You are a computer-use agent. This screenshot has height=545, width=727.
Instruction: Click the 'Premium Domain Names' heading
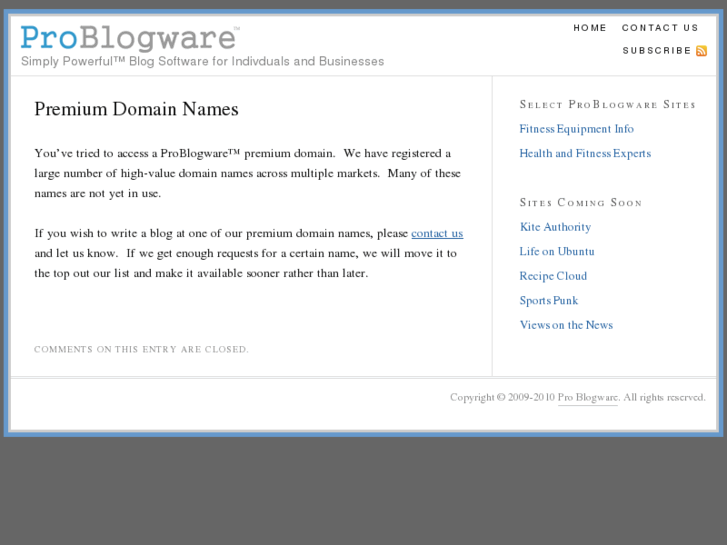pyautogui.click(x=136, y=109)
